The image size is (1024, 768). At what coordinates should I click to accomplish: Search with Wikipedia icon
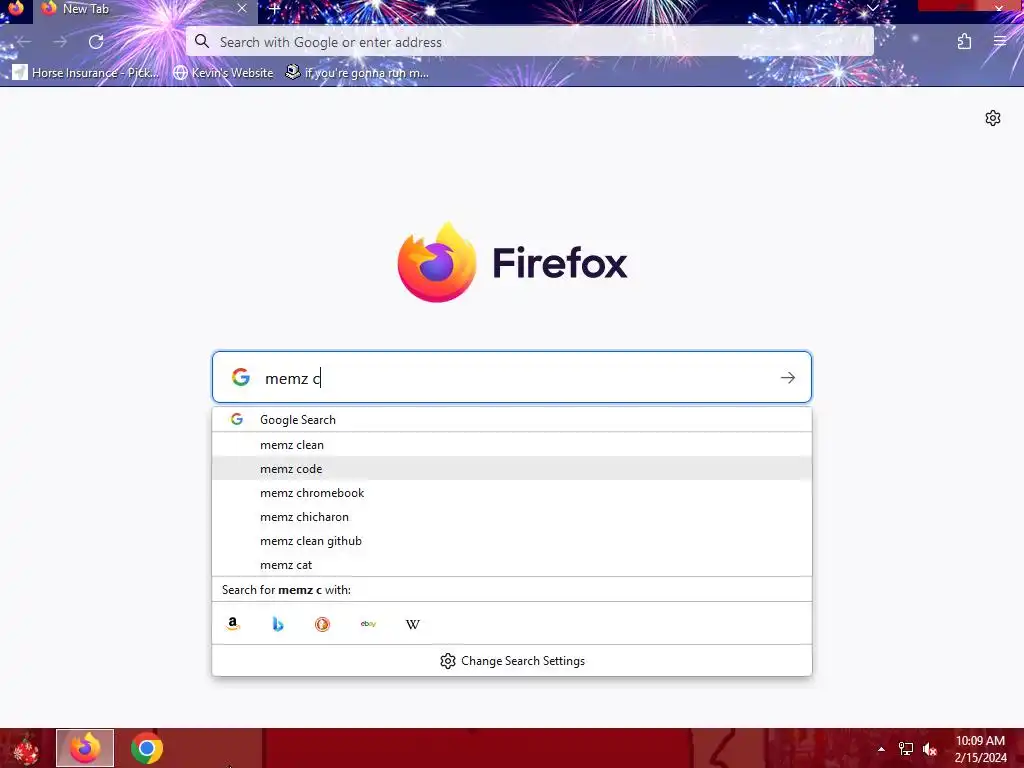(x=412, y=624)
